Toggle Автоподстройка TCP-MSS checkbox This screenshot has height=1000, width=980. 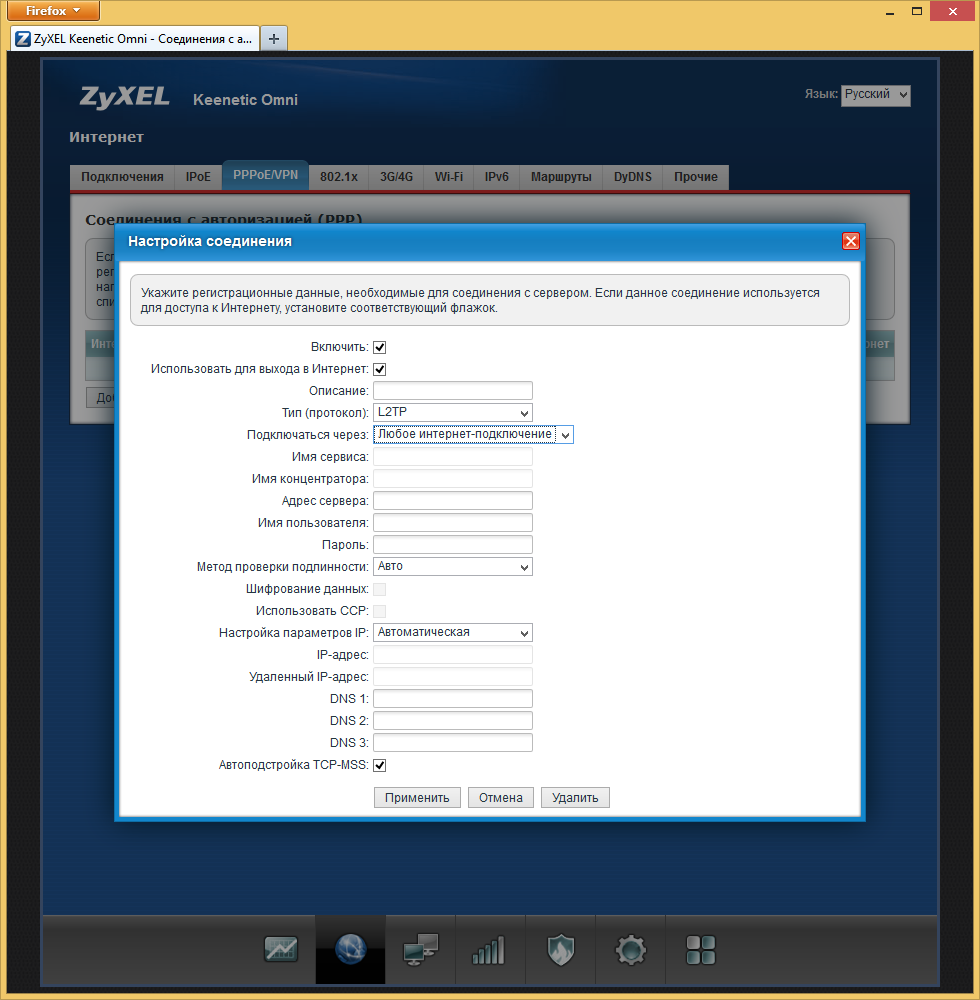click(379, 765)
